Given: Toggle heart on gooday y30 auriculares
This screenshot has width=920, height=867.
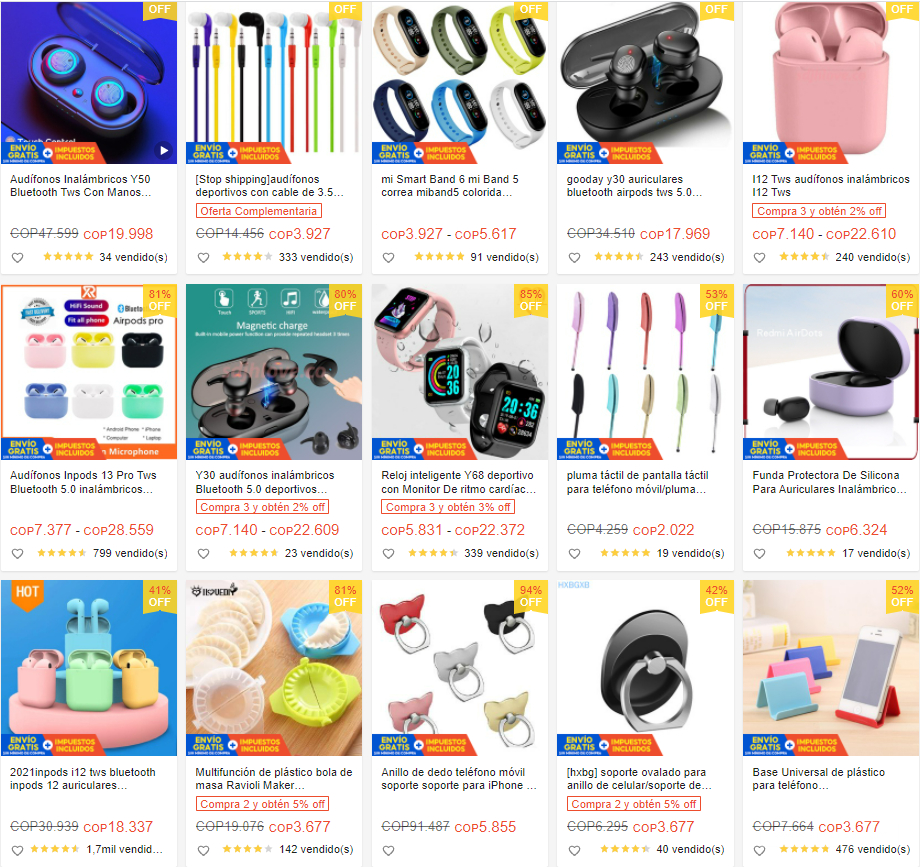Looking at the screenshot, I should 574,258.
